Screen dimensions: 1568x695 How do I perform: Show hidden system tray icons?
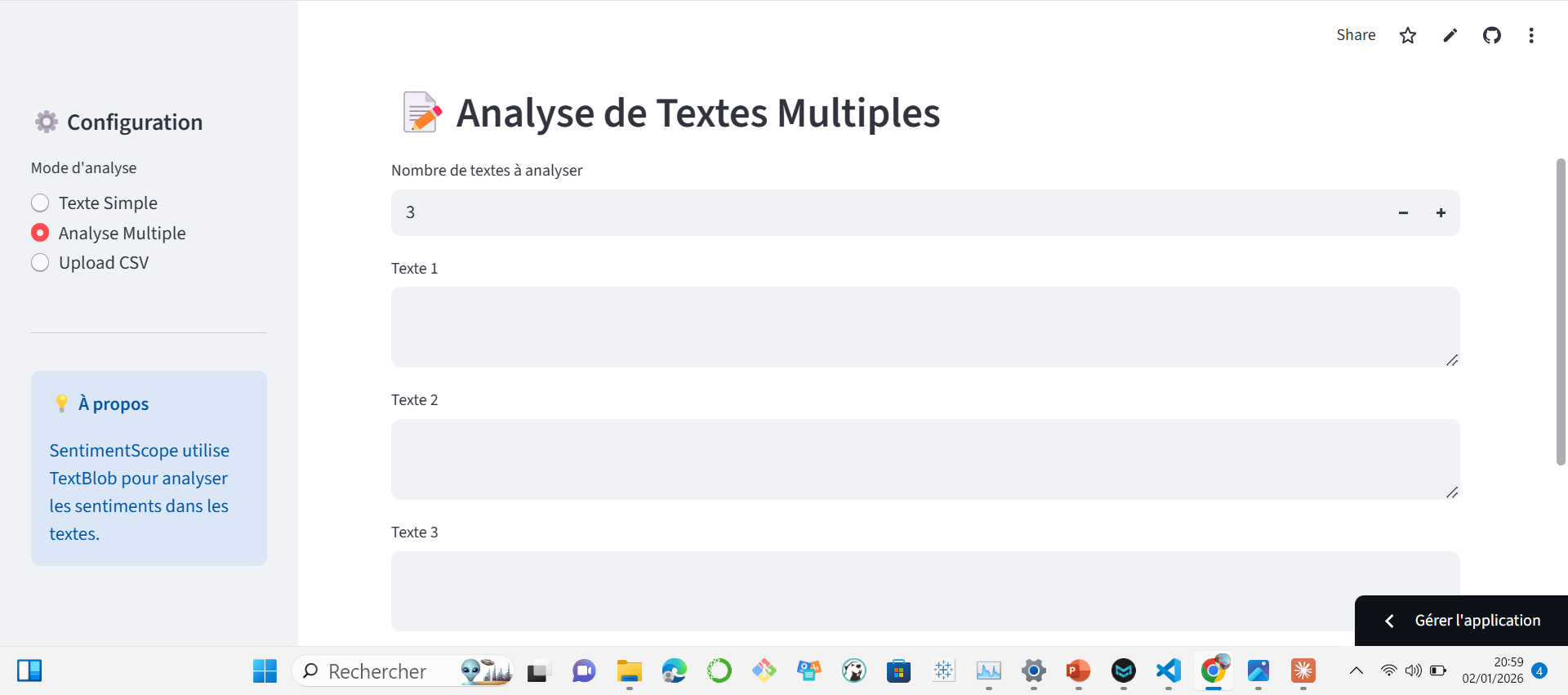[1356, 670]
